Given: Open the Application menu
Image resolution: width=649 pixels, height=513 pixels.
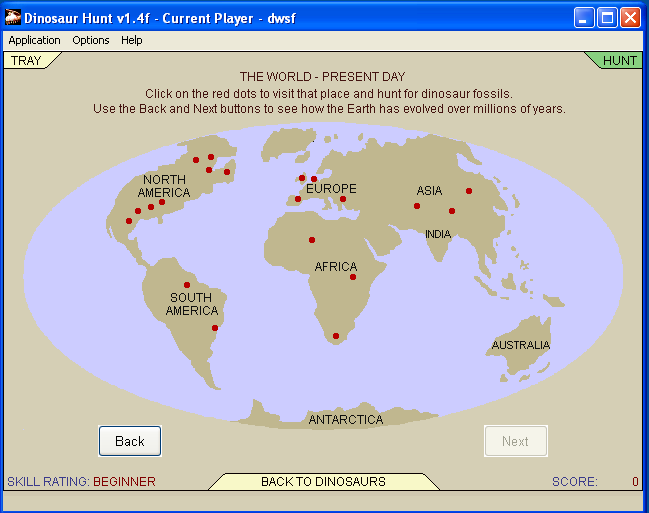Looking at the screenshot, I should tap(34, 40).
